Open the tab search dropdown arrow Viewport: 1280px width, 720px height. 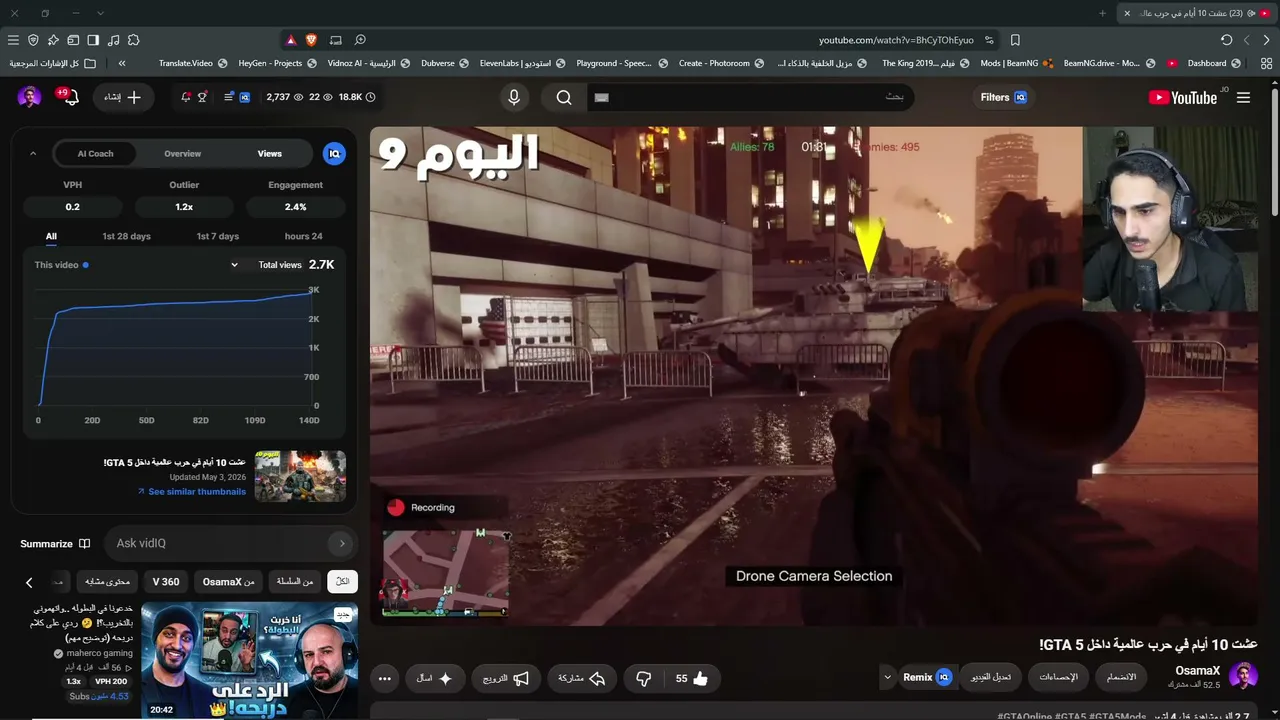(100, 13)
